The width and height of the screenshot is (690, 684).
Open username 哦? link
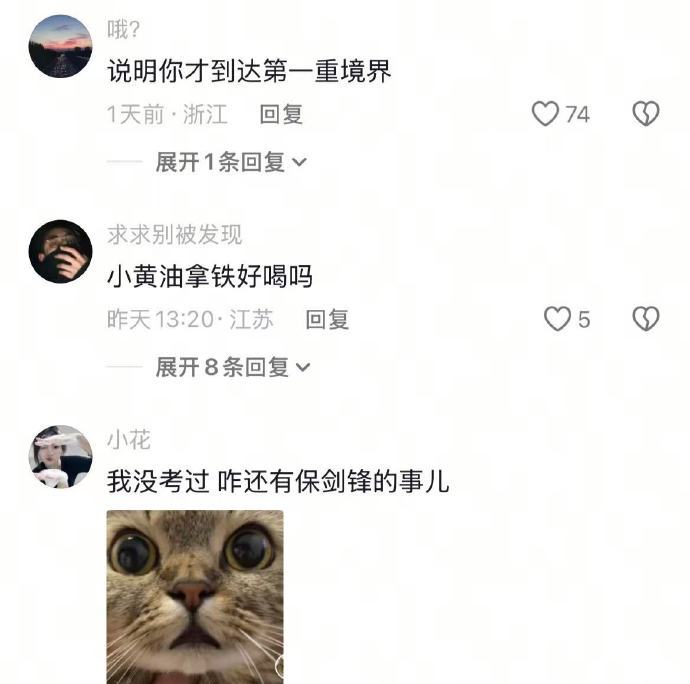(x=124, y=30)
